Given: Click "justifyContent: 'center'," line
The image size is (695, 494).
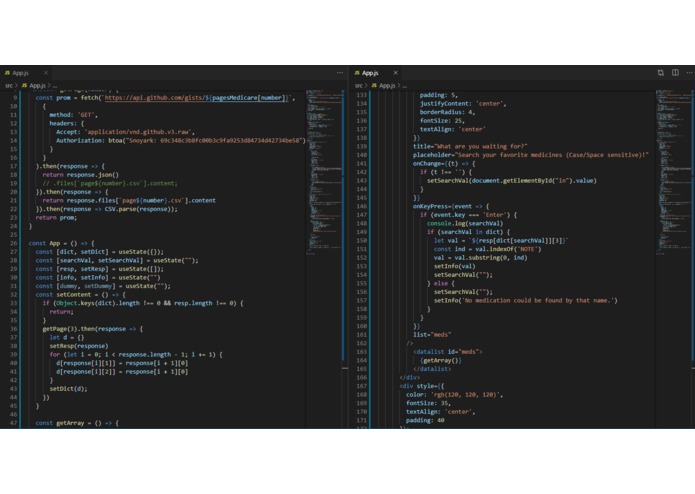Looking at the screenshot, I should (463, 104).
